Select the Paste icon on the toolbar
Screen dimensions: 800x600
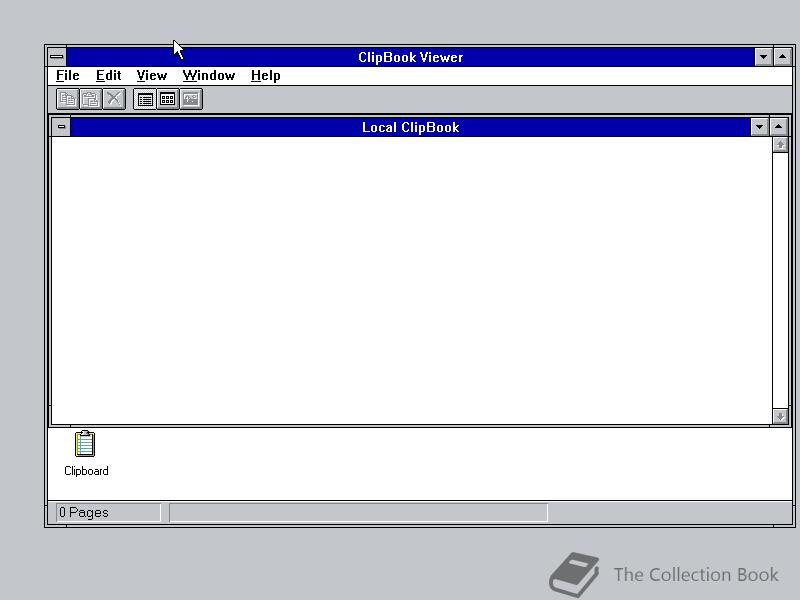90,98
